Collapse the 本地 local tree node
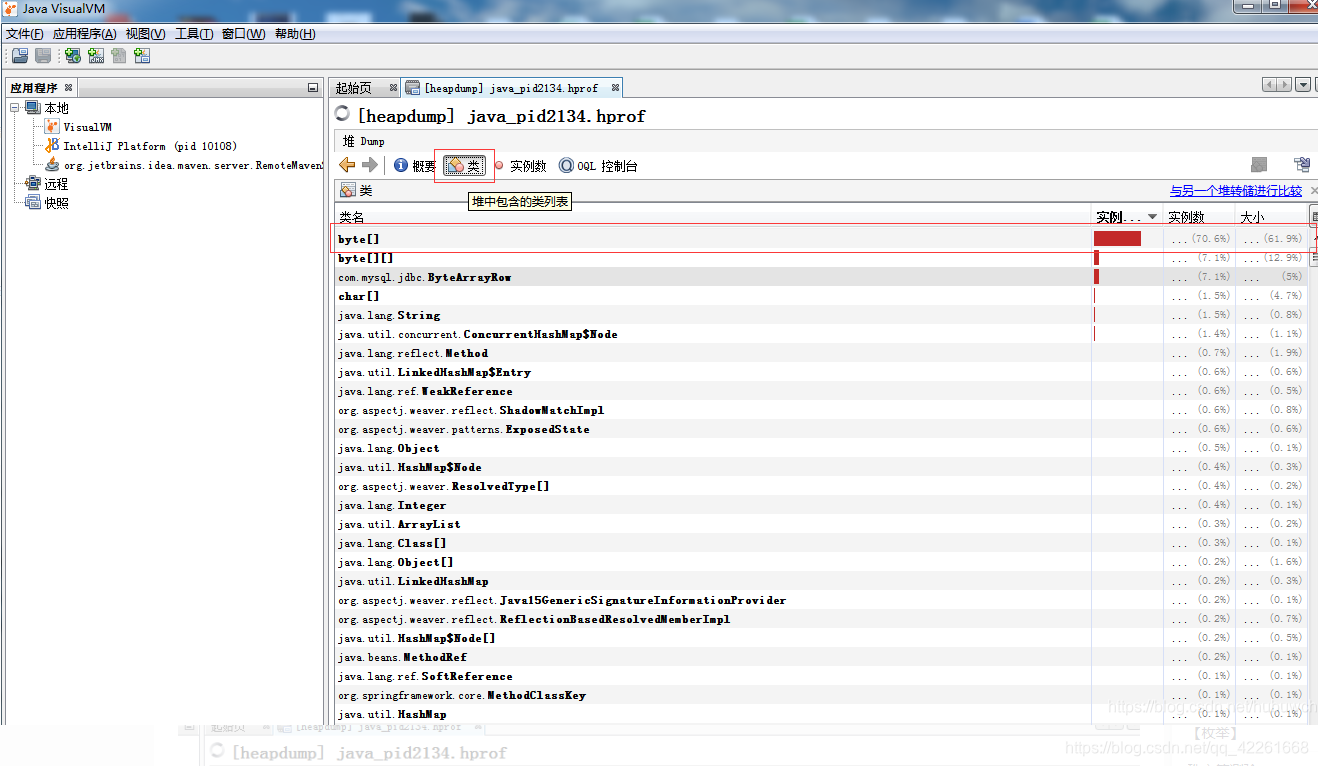 click(15, 108)
